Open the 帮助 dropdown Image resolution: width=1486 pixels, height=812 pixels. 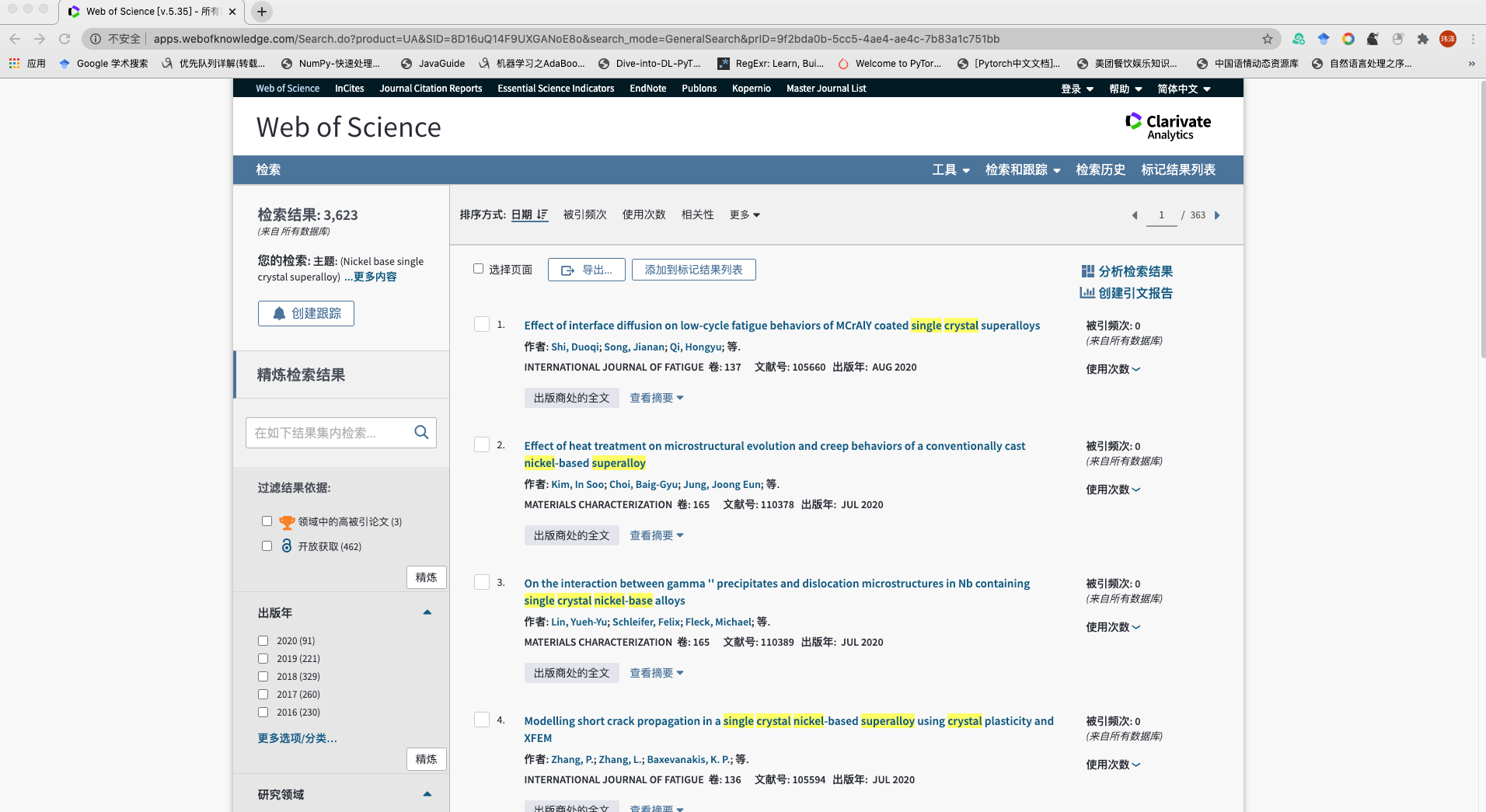(1125, 89)
